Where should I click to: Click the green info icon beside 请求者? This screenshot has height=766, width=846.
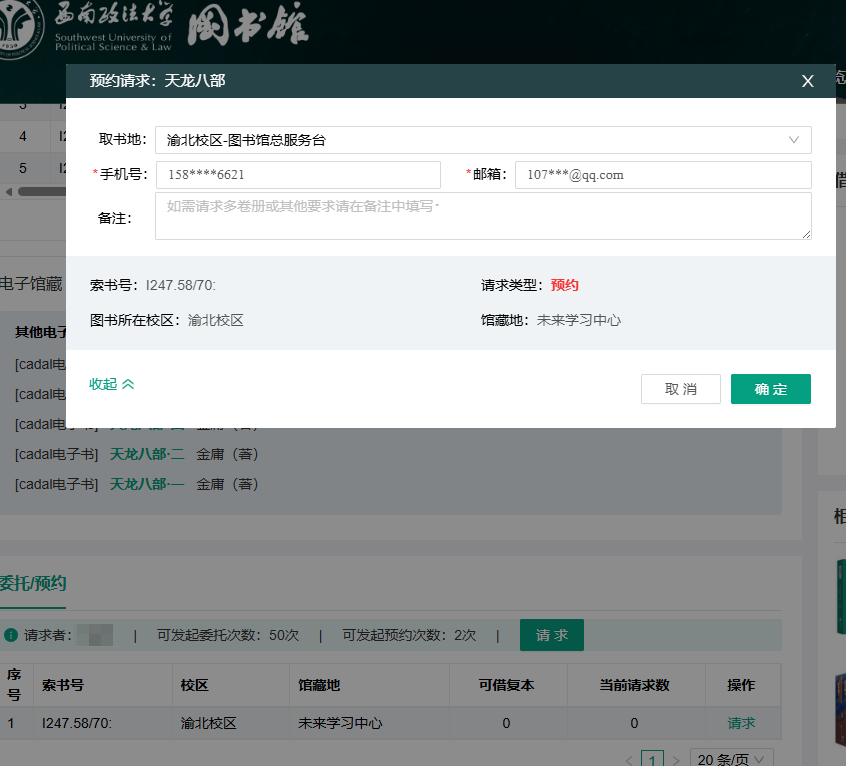point(11,635)
